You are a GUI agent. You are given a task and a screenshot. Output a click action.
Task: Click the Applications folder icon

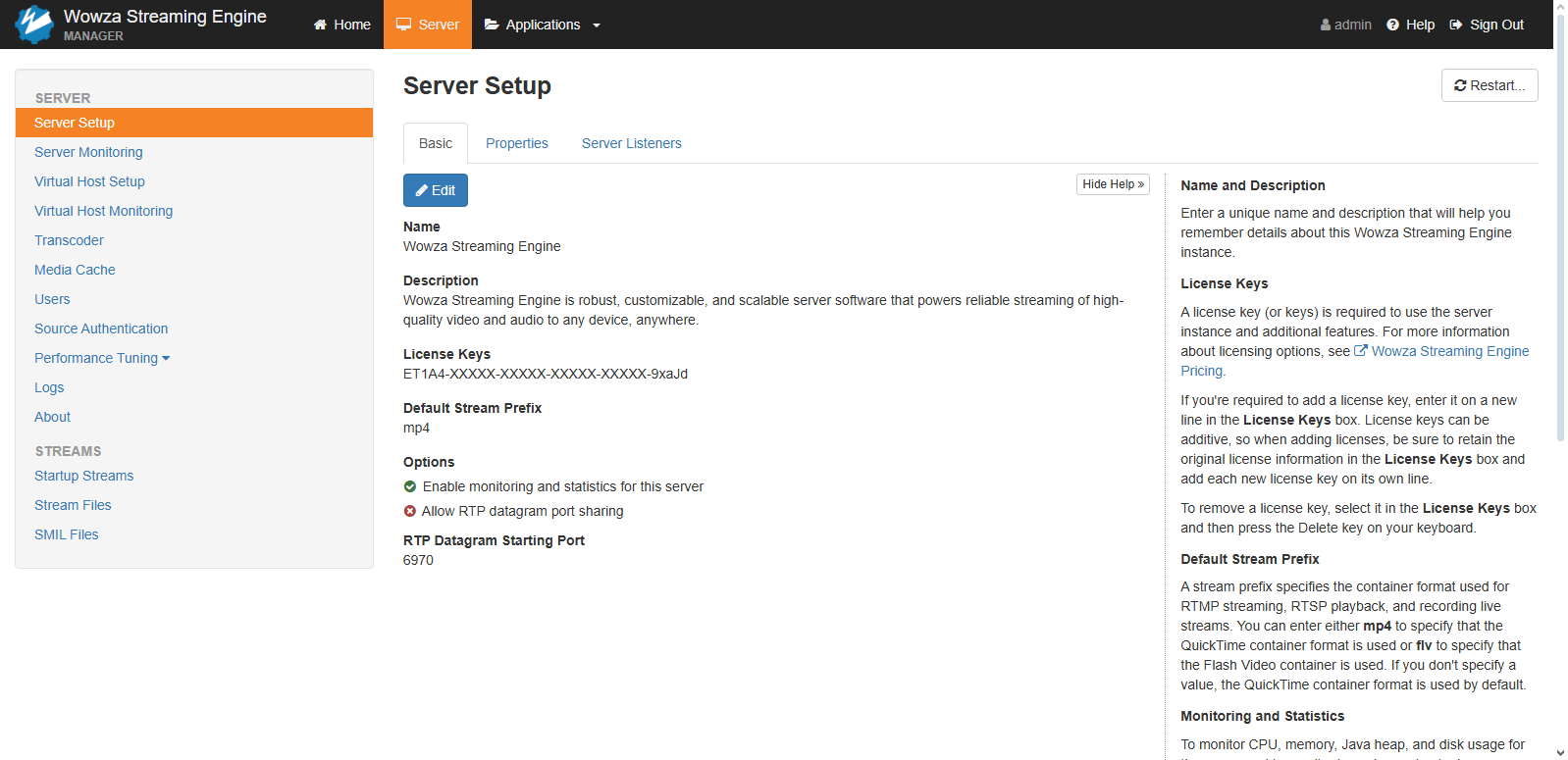[492, 25]
